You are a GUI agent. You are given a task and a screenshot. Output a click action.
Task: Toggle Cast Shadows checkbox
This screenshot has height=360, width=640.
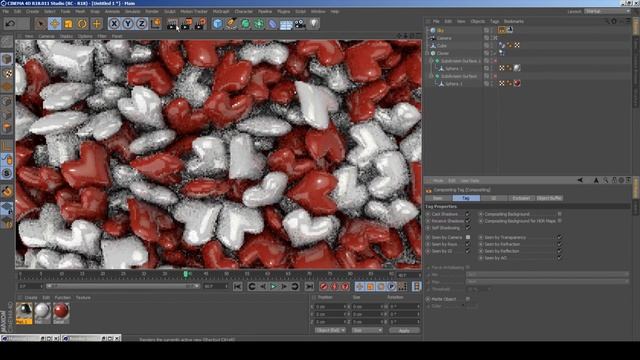tap(468, 214)
